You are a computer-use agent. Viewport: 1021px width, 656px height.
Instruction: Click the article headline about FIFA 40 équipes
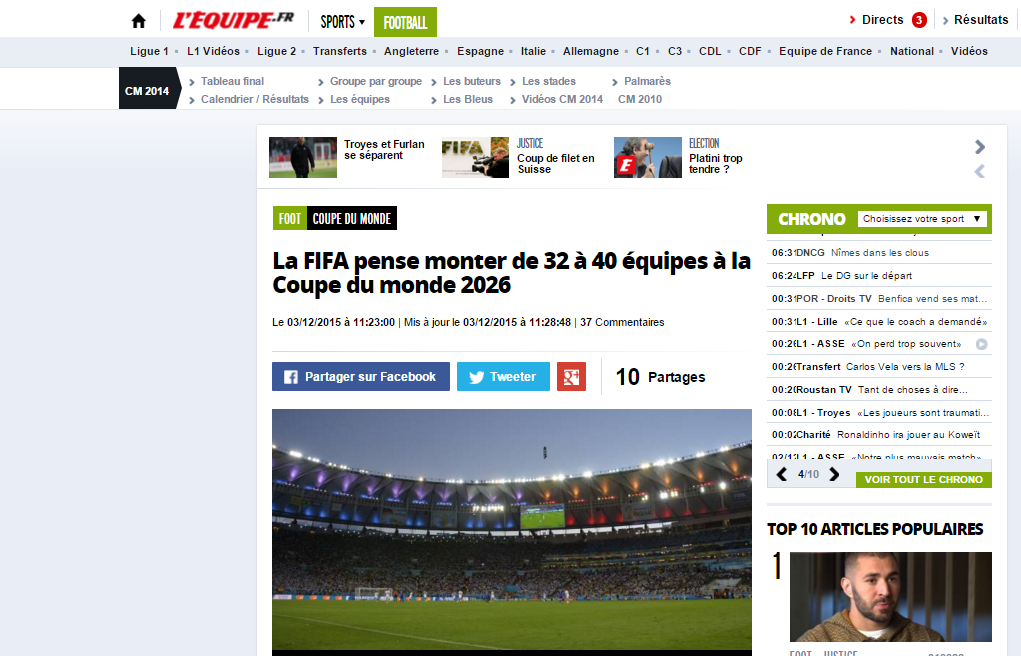click(x=512, y=273)
